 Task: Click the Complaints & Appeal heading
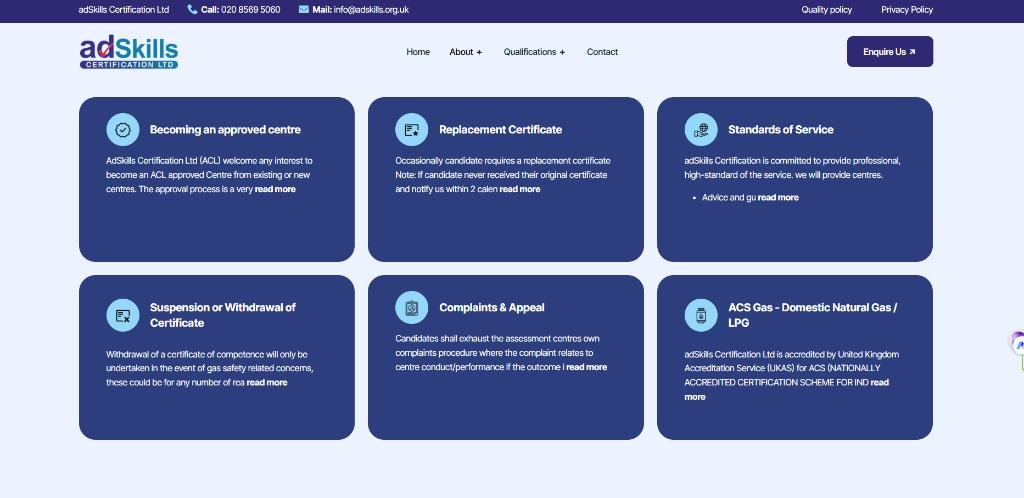pyautogui.click(x=492, y=307)
